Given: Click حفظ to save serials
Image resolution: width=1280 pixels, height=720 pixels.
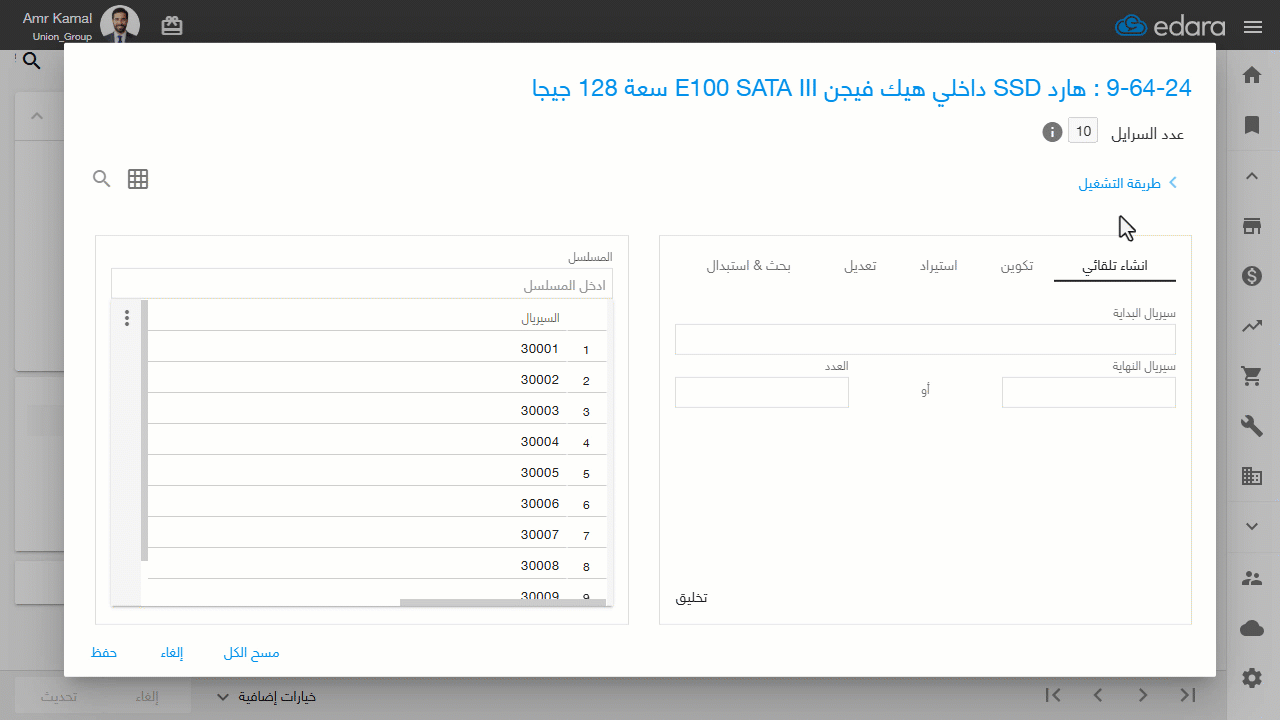Looking at the screenshot, I should click(x=104, y=653).
